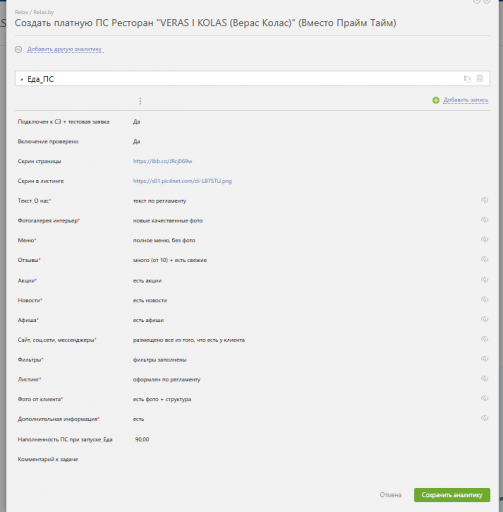503x512 pixels.
Task: Click value 'есть афиши'
Action: (x=148, y=320)
